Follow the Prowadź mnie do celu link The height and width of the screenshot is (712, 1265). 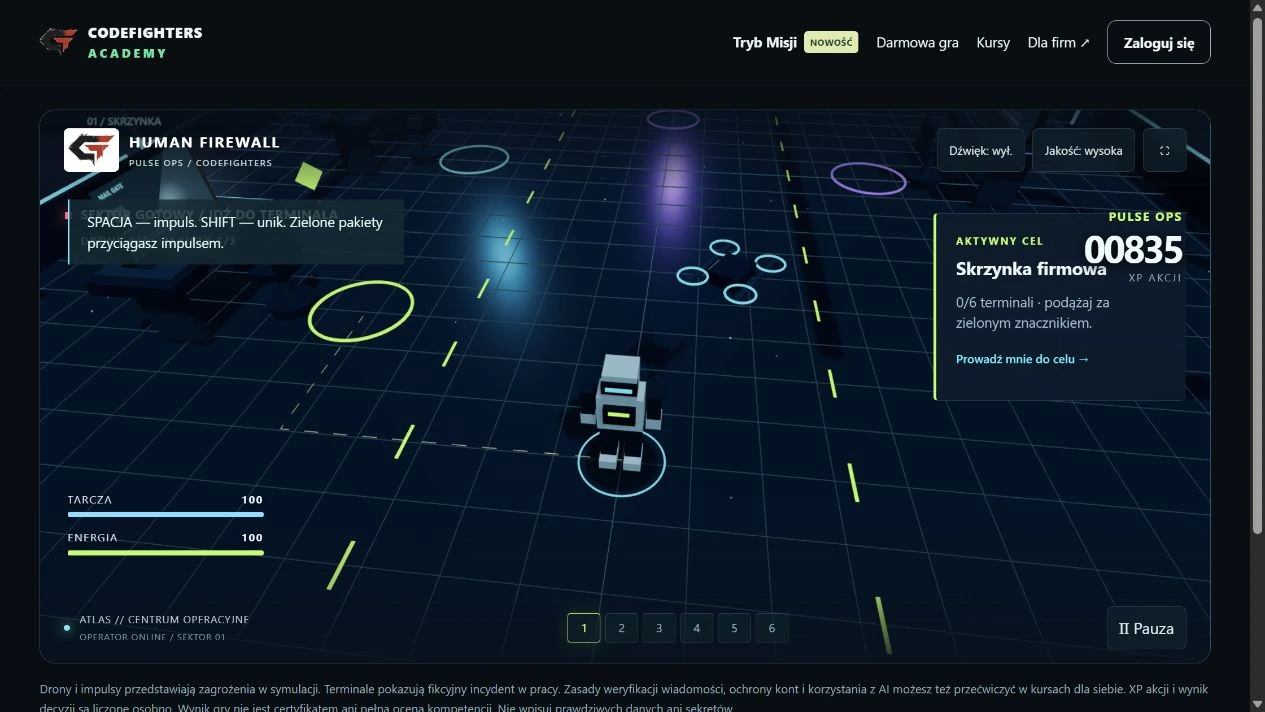point(1022,359)
